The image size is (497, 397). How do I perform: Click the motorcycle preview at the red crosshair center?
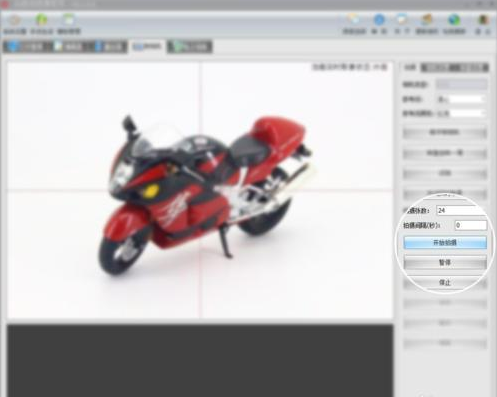pos(200,190)
